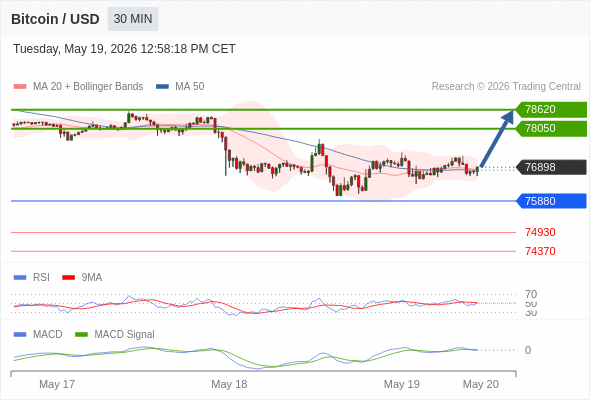Click the 74370 support level label
Image resolution: width=590 pixels, height=400 pixels.
540,251
